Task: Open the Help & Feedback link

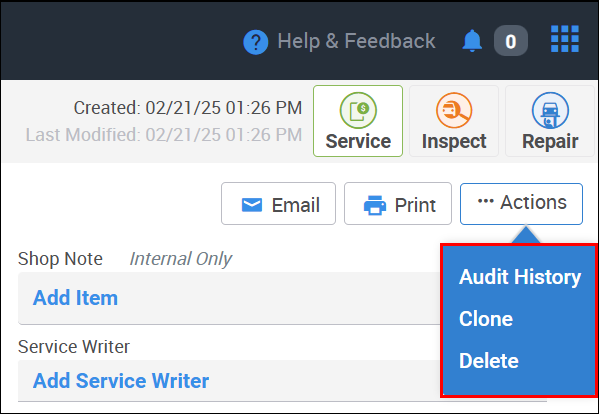Action: pyautogui.click(x=356, y=41)
